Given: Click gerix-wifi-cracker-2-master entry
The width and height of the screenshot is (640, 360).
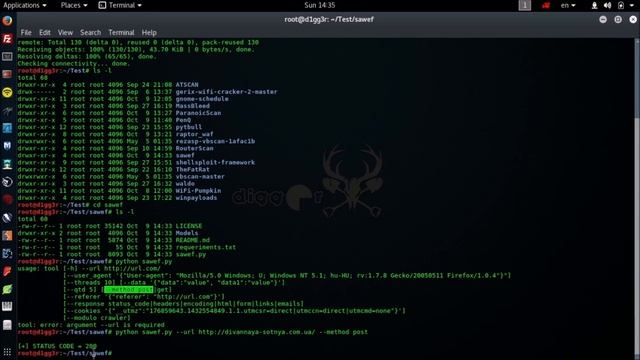Looking at the screenshot, I should click(x=226, y=92).
